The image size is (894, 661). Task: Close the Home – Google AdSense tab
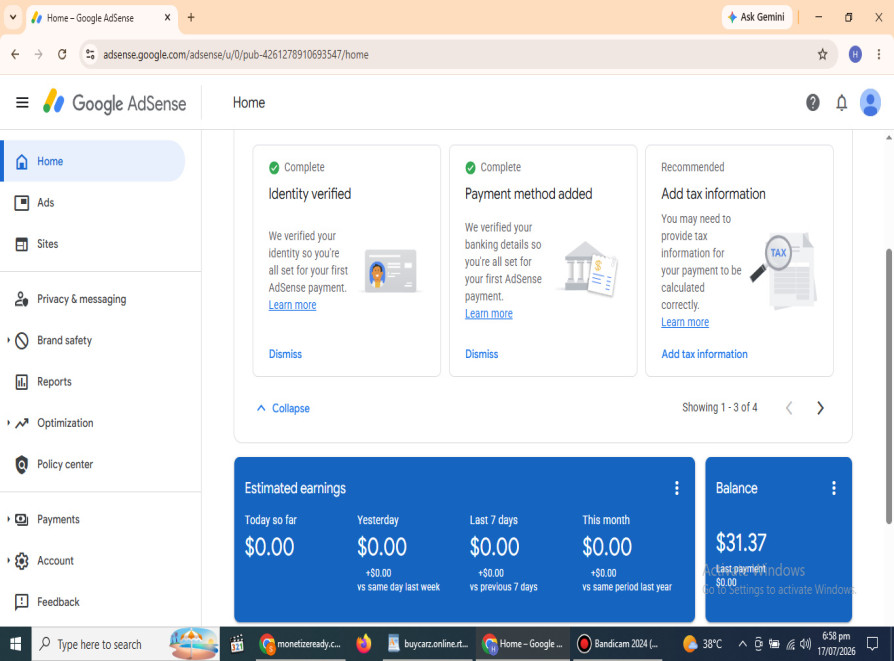coord(167,18)
